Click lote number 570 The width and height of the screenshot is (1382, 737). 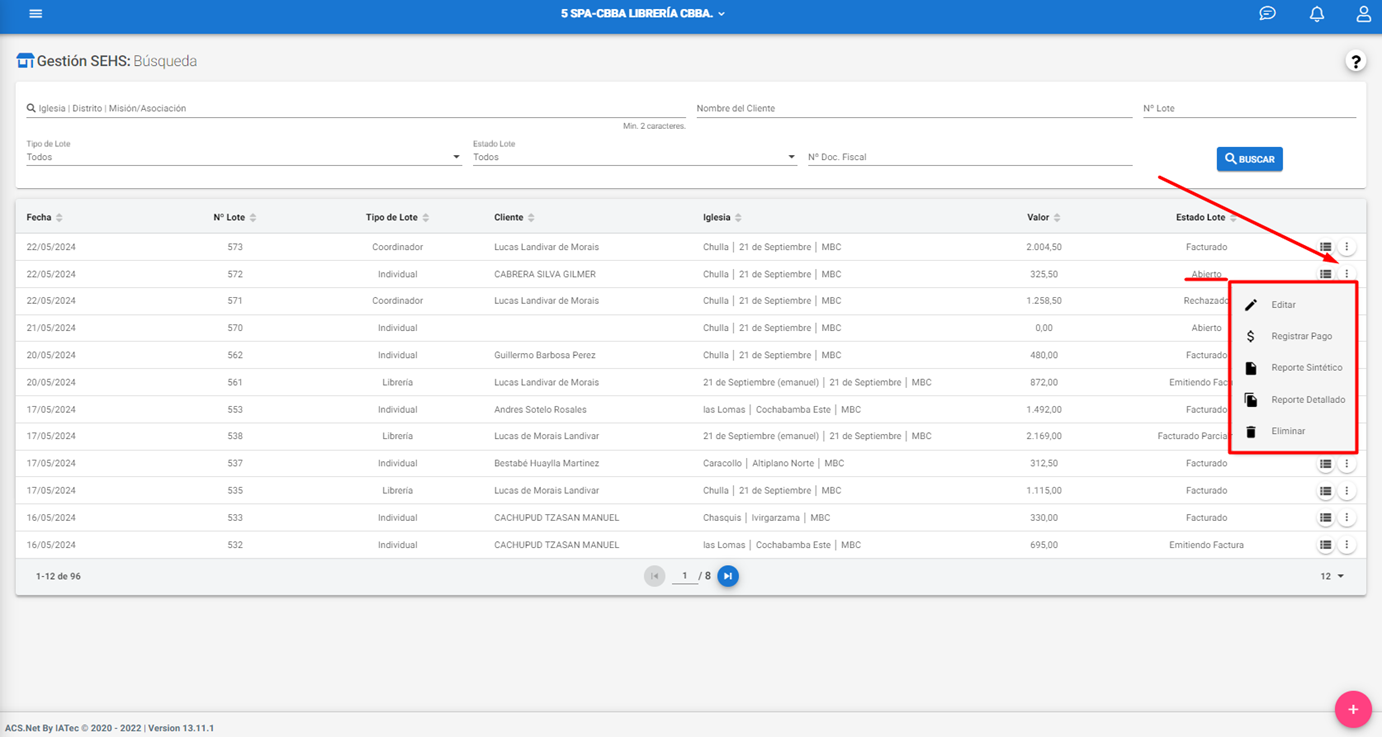(x=235, y=328)
